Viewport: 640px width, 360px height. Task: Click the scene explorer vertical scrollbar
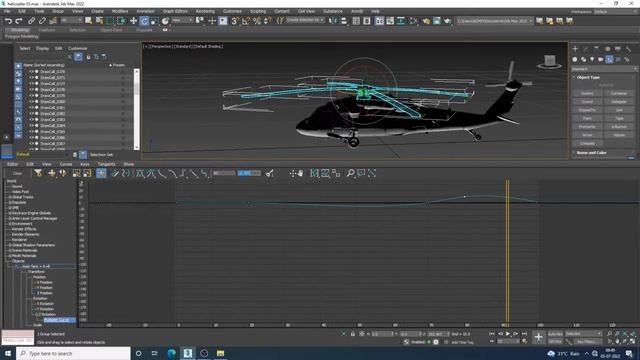click(136, 109)
